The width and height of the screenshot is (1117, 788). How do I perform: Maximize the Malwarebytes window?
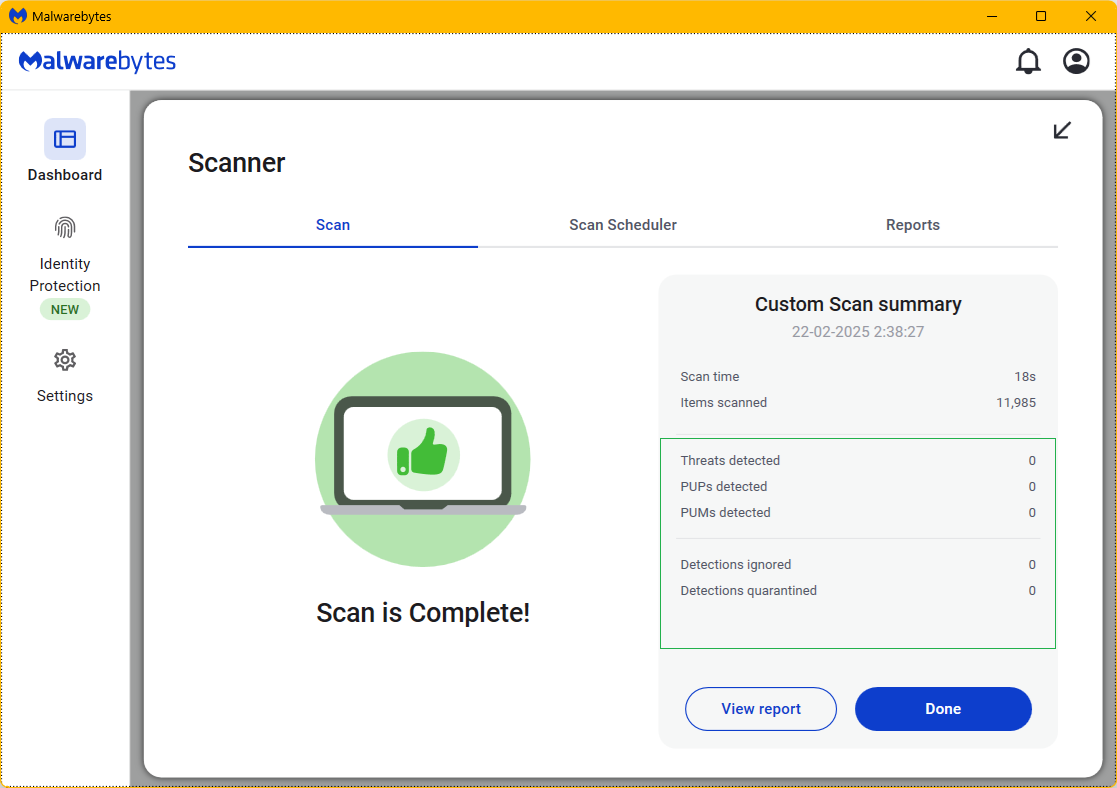(x=1041, y=16)
